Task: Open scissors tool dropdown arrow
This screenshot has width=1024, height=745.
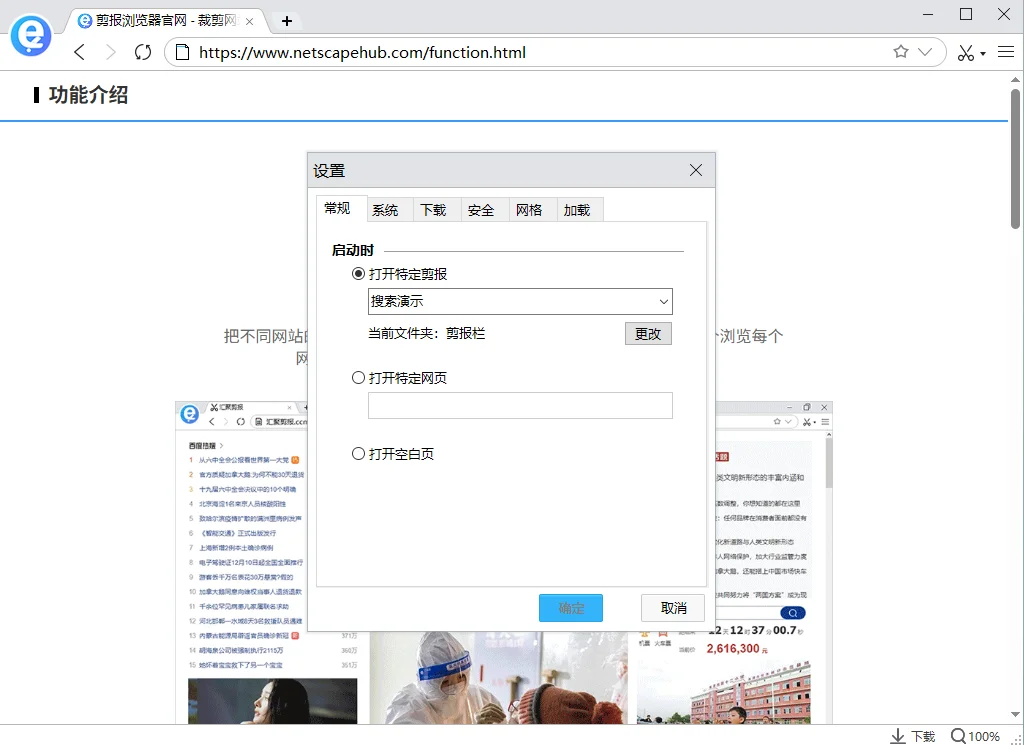Action: click(983, 54)
